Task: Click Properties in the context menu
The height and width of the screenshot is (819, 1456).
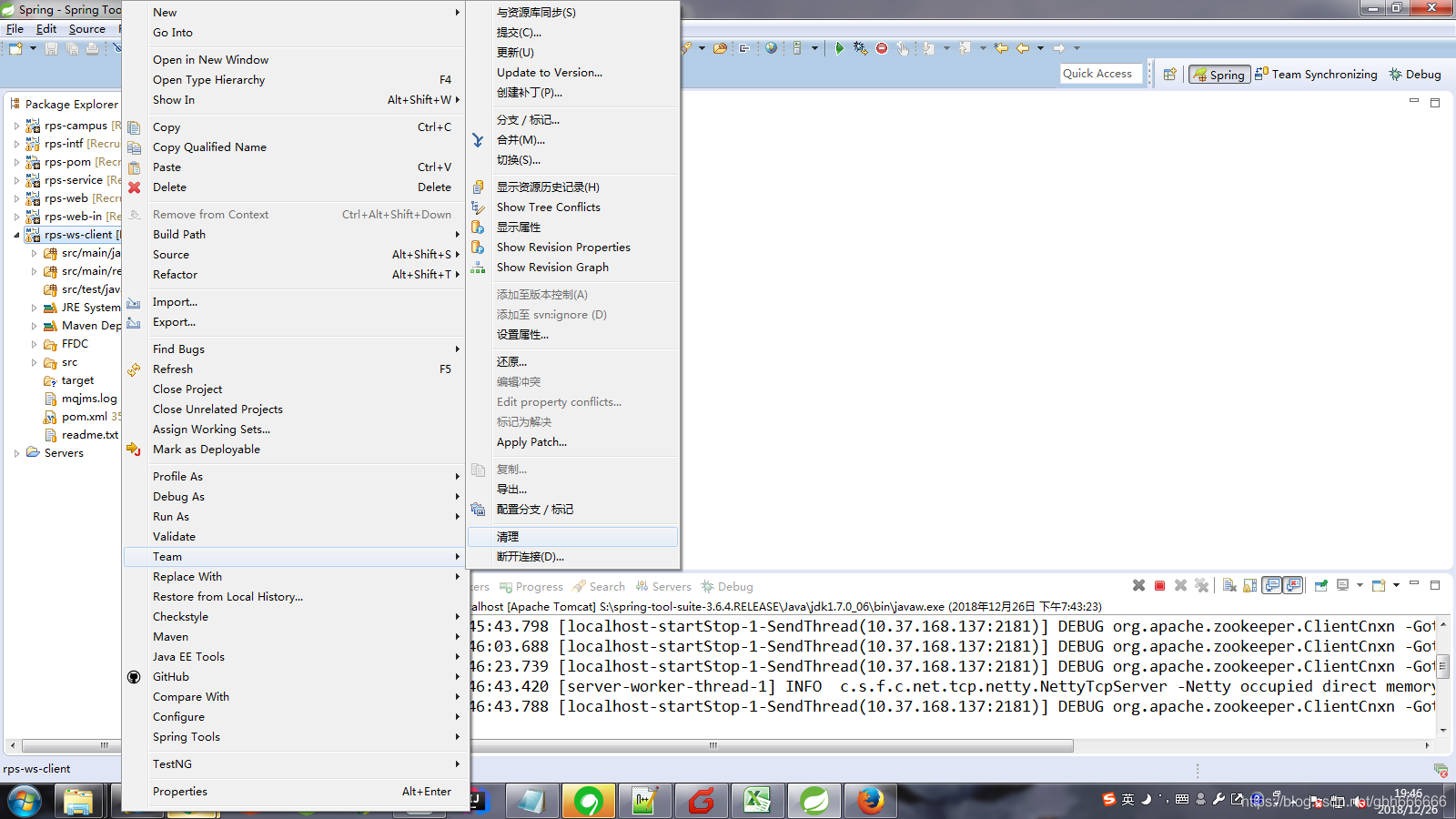Action: pyautogui.click(x=296, y=792)
